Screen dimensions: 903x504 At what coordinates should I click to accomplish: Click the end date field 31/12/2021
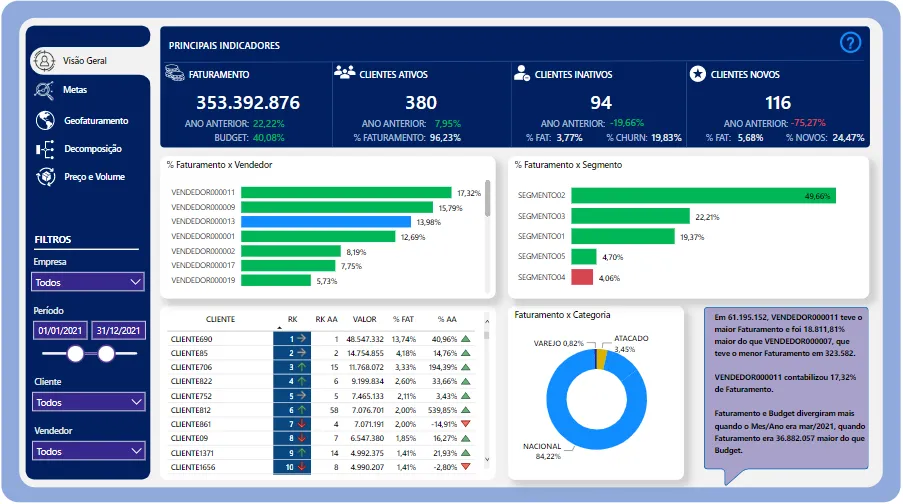click(118, 331)
